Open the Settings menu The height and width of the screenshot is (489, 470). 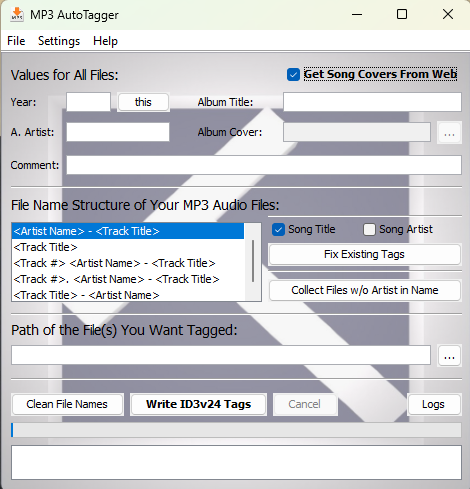59,41
